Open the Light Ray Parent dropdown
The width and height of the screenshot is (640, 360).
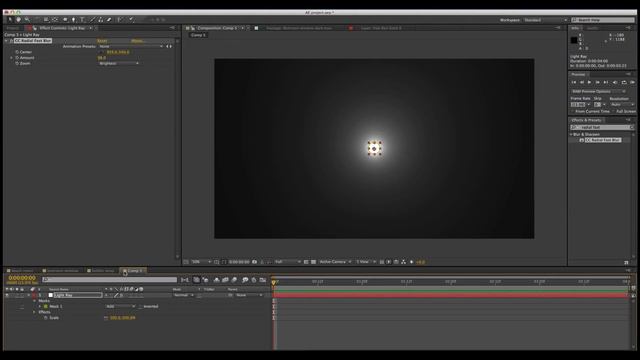pyautogui.click(x=249, y=295)
